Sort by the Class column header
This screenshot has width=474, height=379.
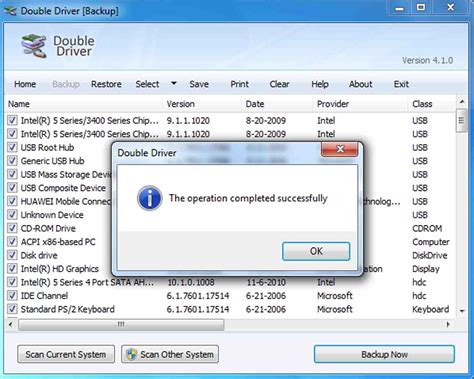point(432,104)
